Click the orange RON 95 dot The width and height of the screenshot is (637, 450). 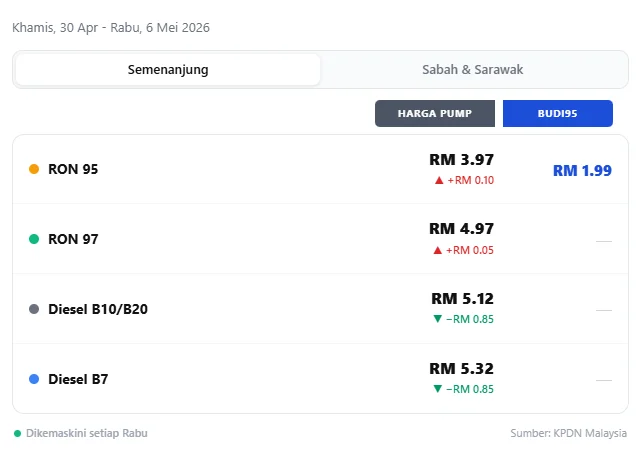34,170
